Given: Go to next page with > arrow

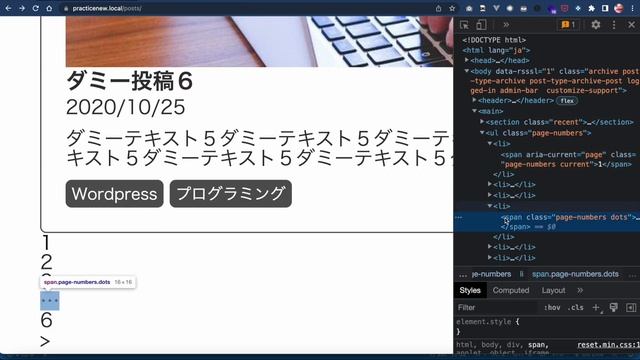Looking at the screenshot, I should (45, 341).
